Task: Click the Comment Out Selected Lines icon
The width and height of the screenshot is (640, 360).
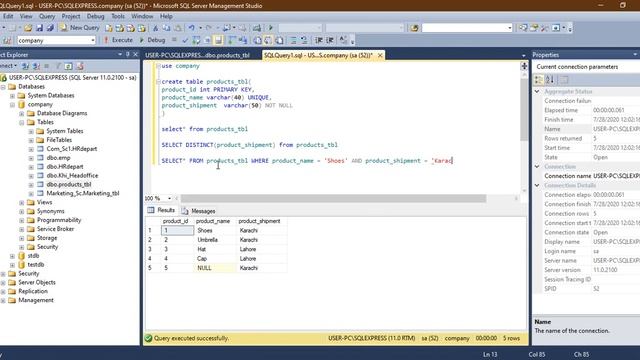Action: (293, 40)
